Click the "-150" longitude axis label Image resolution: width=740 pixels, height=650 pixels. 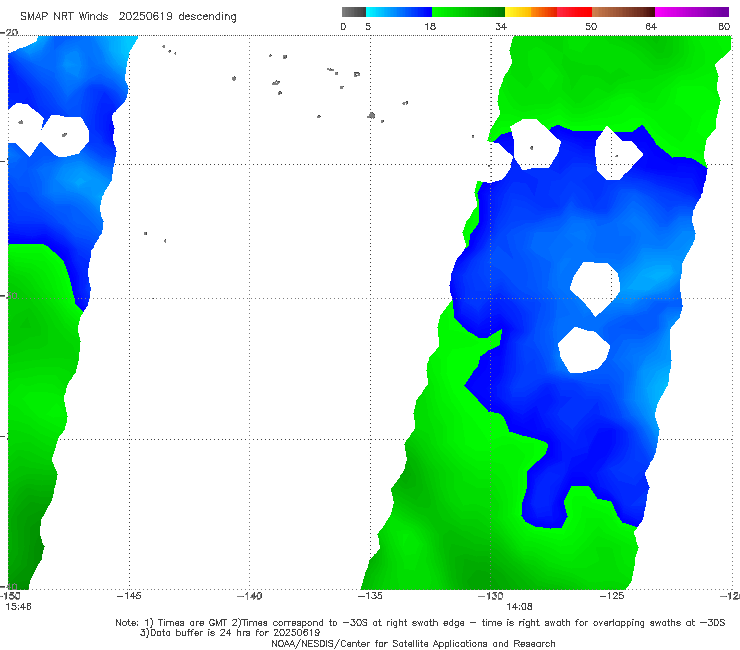[10, 596]
